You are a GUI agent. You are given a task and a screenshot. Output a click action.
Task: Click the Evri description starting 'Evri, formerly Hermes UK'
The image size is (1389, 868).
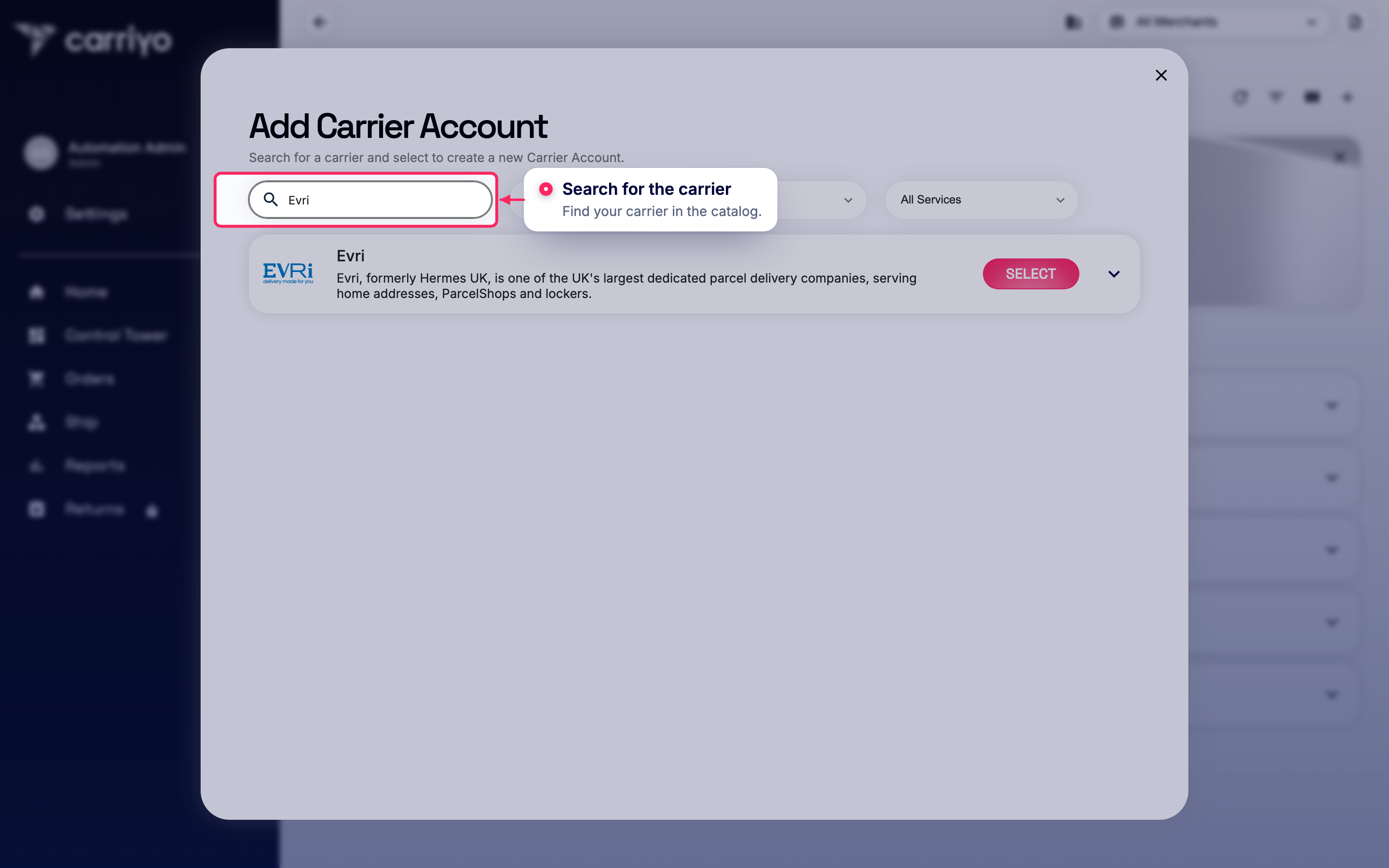[626, 286]
